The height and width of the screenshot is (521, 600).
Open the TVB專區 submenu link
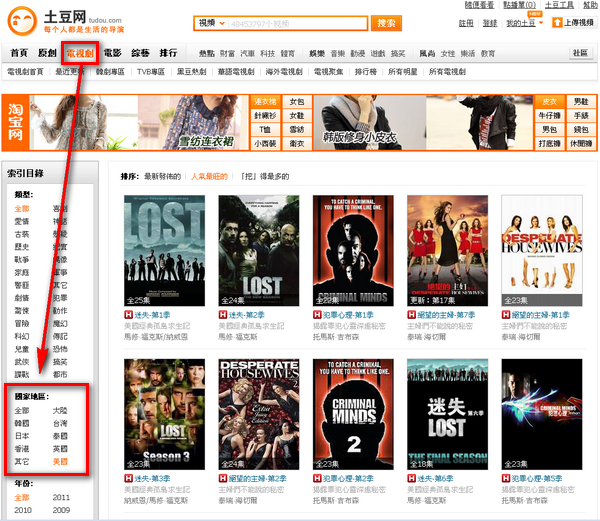151,72
